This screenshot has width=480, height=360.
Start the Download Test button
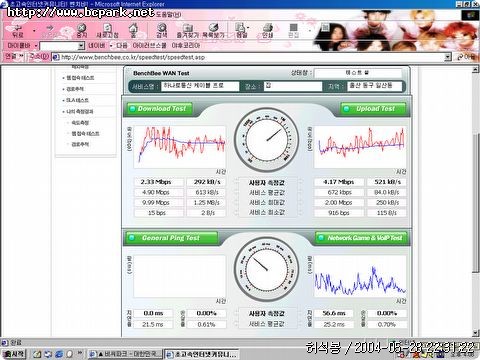159,109
